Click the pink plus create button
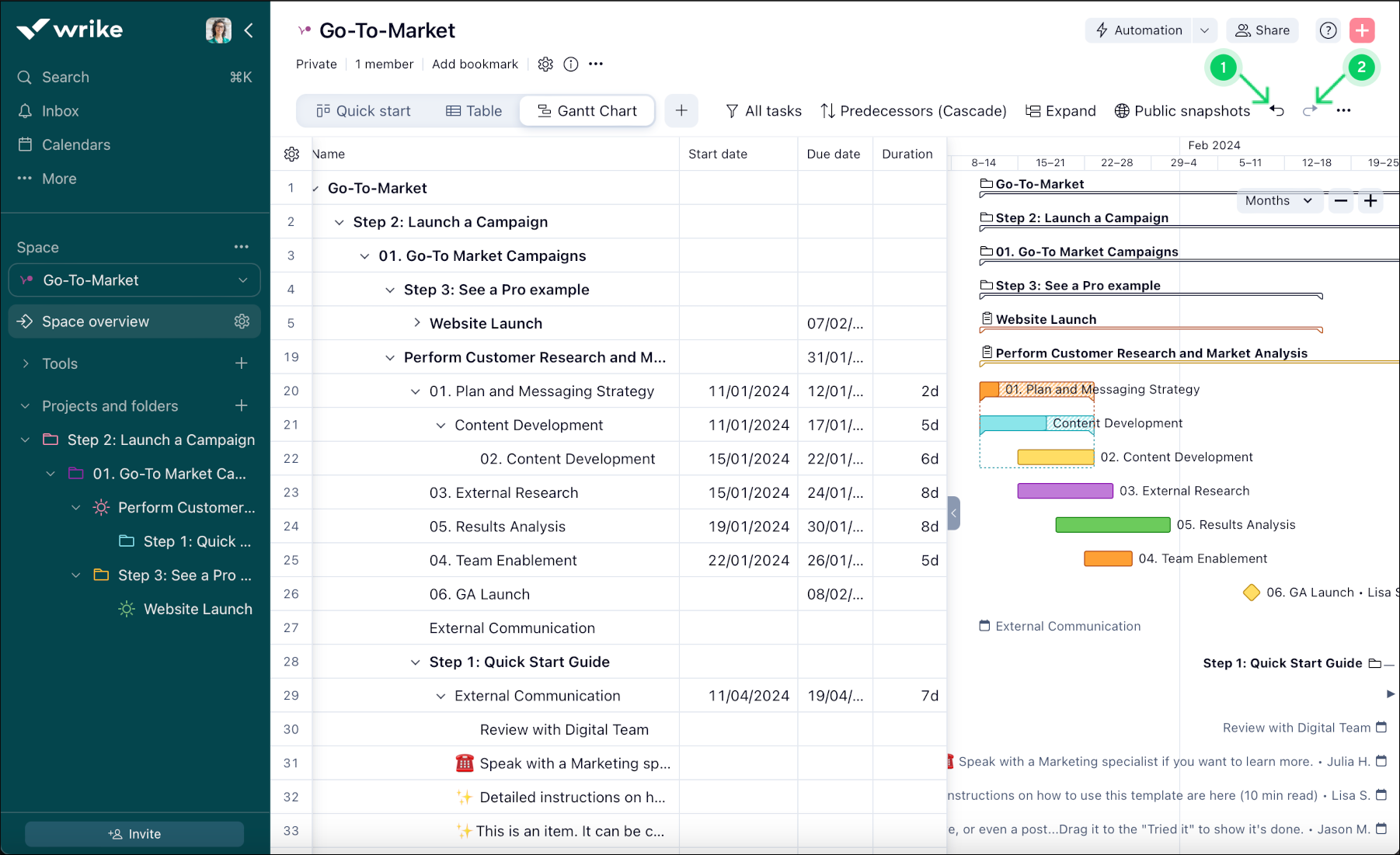Viewport: 1400px width, 855px height. pyautogui.click(x=1362, y=30)
